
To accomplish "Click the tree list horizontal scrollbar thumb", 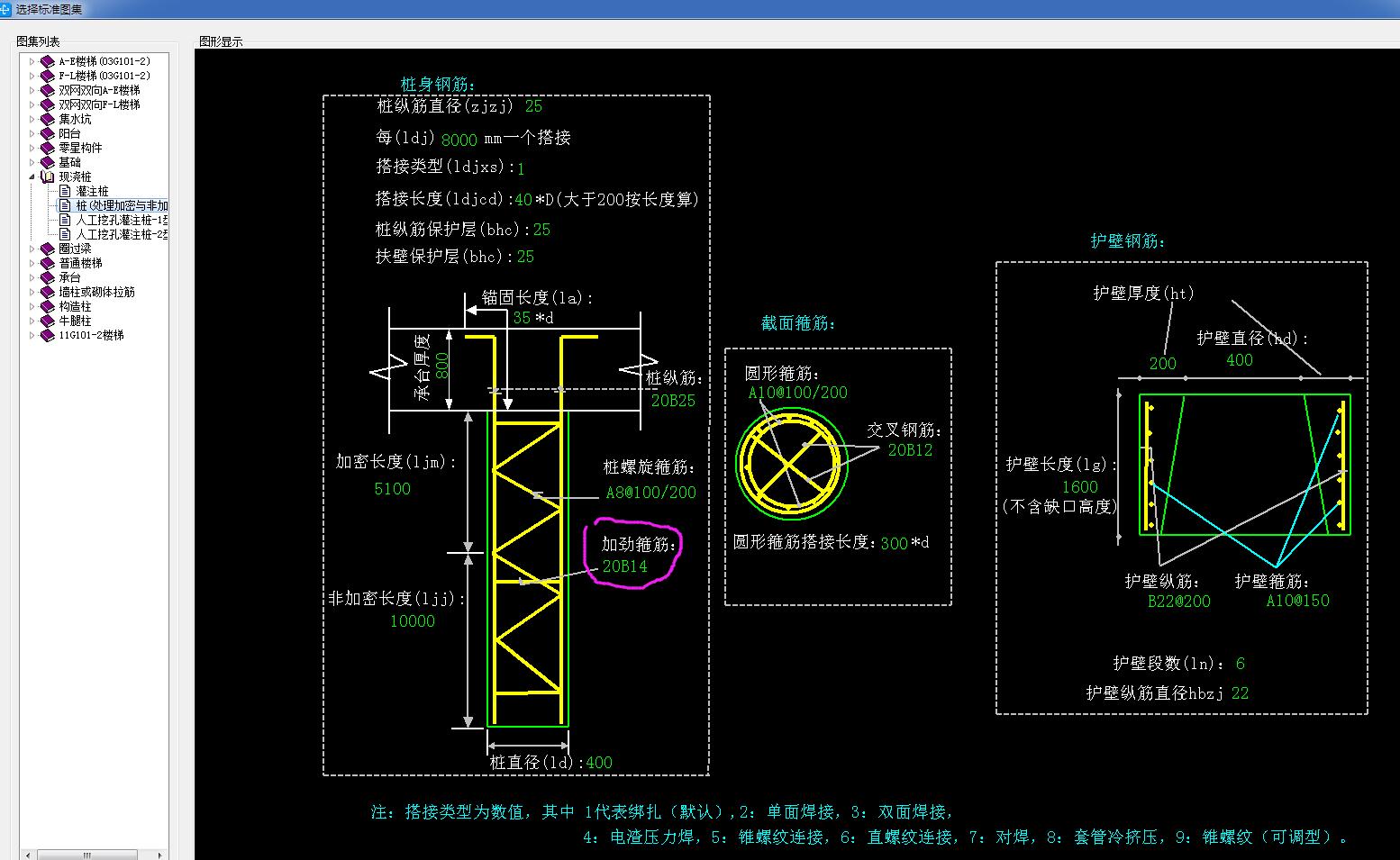I will [87, 854].
